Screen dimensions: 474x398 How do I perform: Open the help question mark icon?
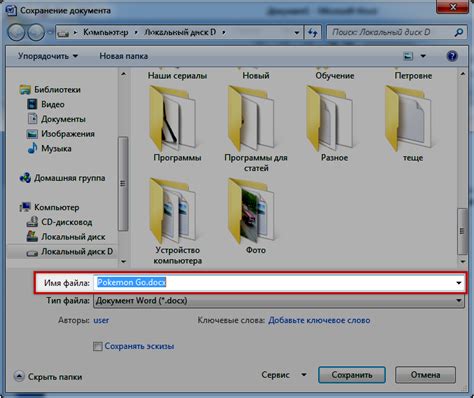(x=452, y=56)
